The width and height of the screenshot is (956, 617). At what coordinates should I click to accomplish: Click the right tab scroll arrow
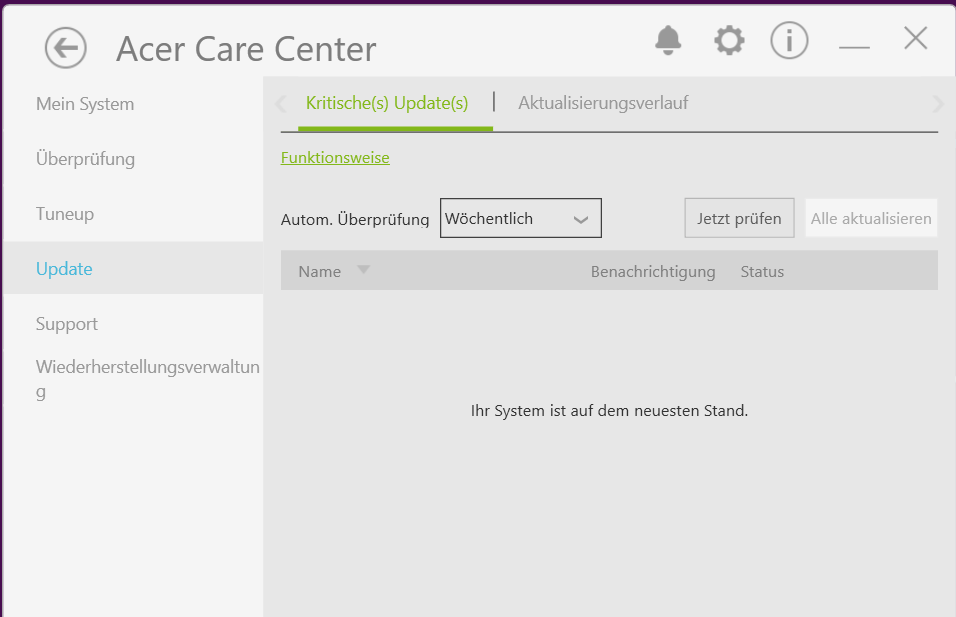(938, 104)
